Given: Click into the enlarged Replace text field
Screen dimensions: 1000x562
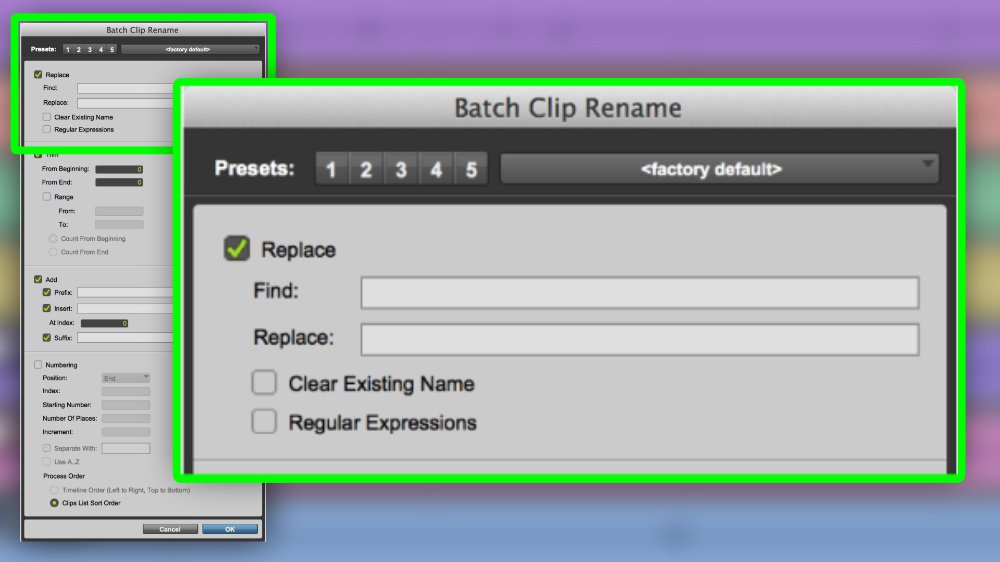Looking at the screenshot, I should click(x=640, y=339).
